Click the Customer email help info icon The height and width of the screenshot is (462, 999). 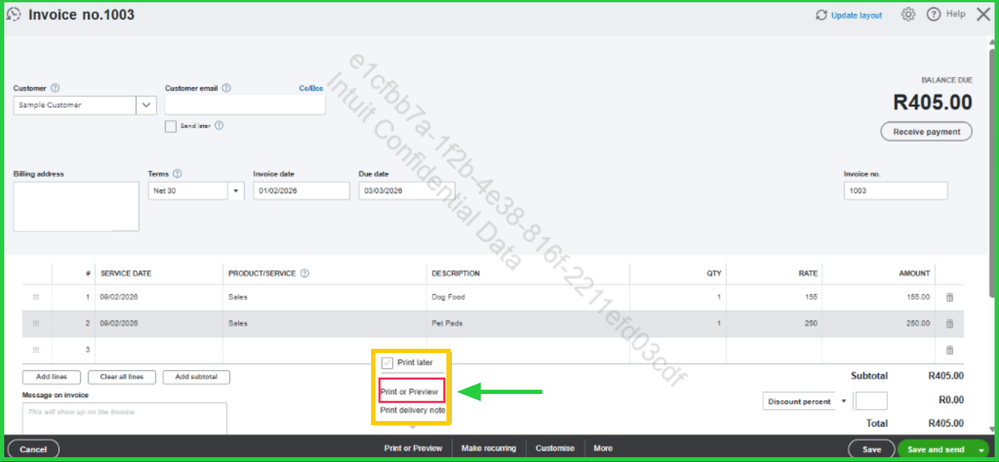(x=226, y=88)
